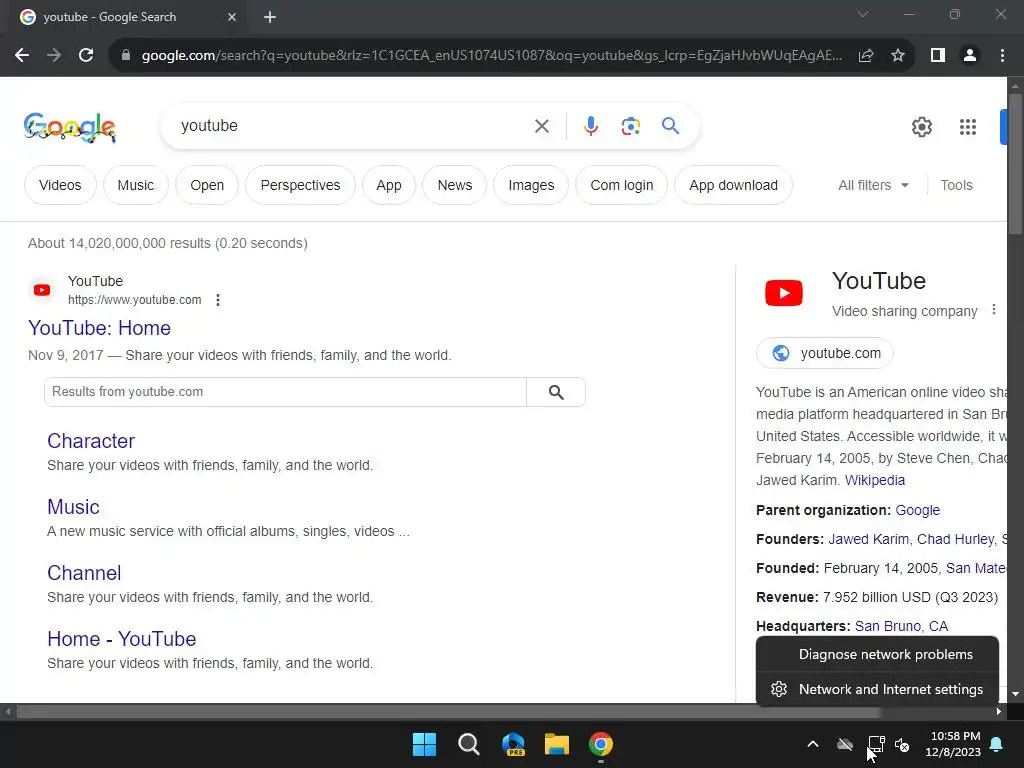The image size is (1024, 768).
Task: Click the Chrome address bar URL
Action: tap(491, 56)
